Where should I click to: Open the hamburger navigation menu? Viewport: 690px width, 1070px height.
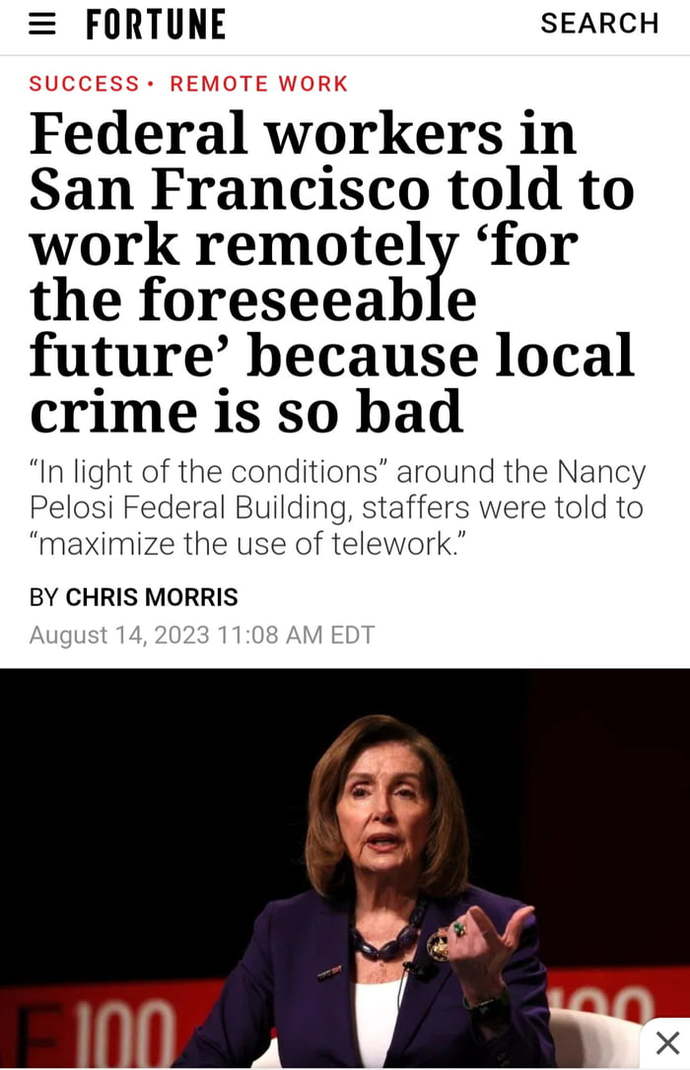point(42,25)
